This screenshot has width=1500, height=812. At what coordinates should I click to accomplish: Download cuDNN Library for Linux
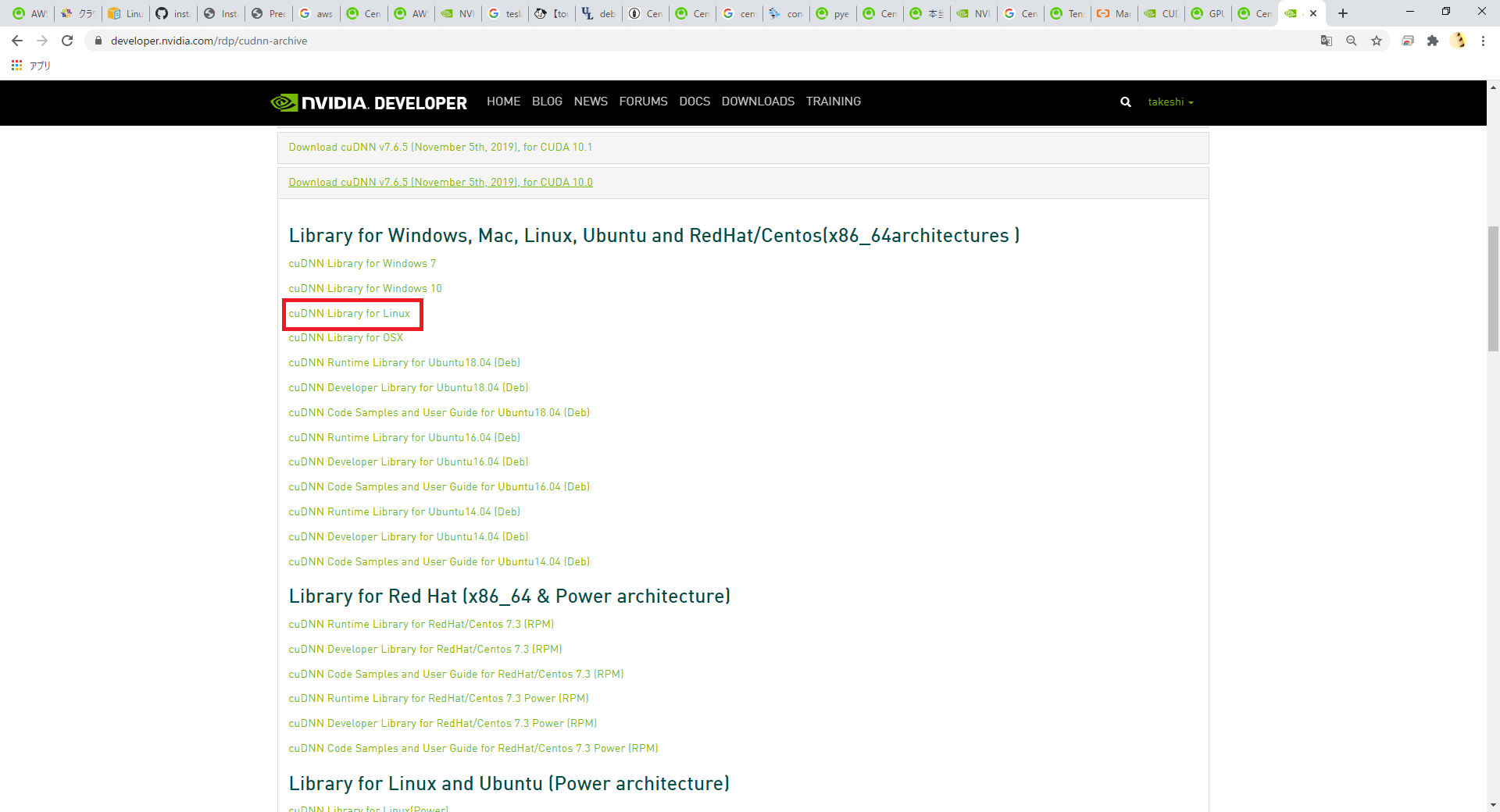point(349,314)
